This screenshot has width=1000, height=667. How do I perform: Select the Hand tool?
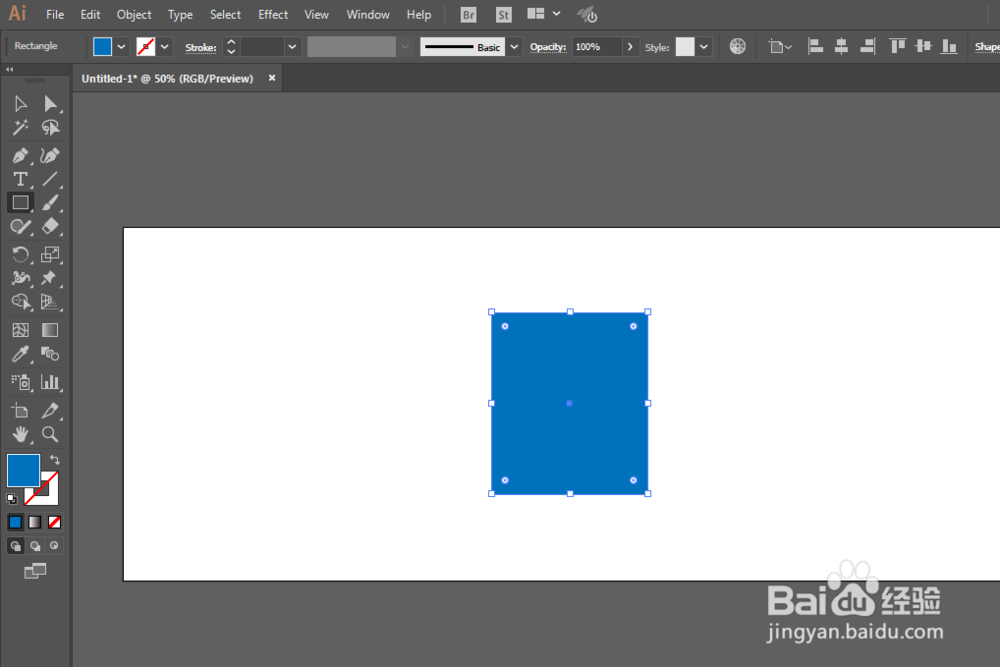click(x=20, y=434)
